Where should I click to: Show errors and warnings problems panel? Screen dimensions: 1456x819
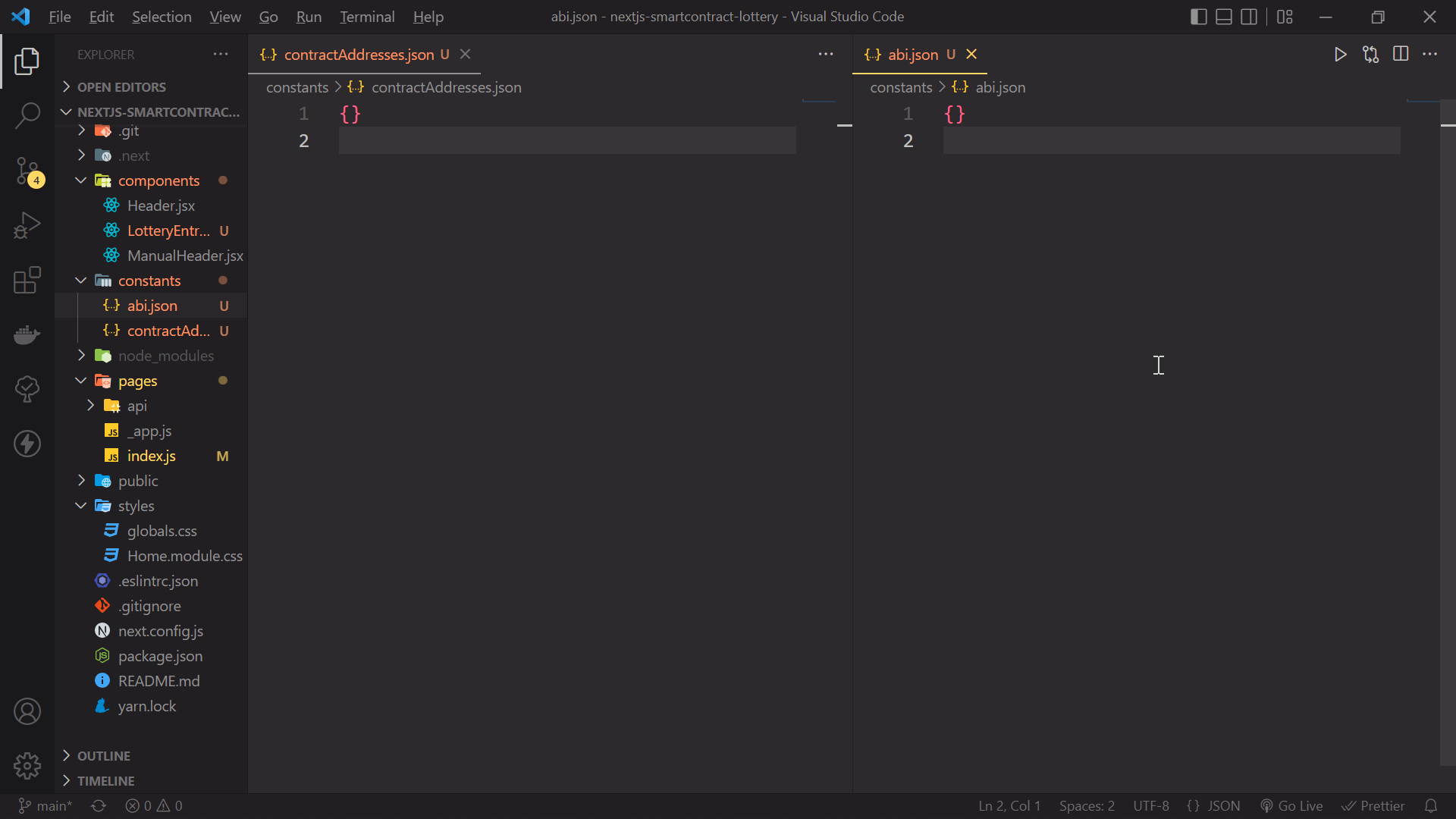pos(154,806)
